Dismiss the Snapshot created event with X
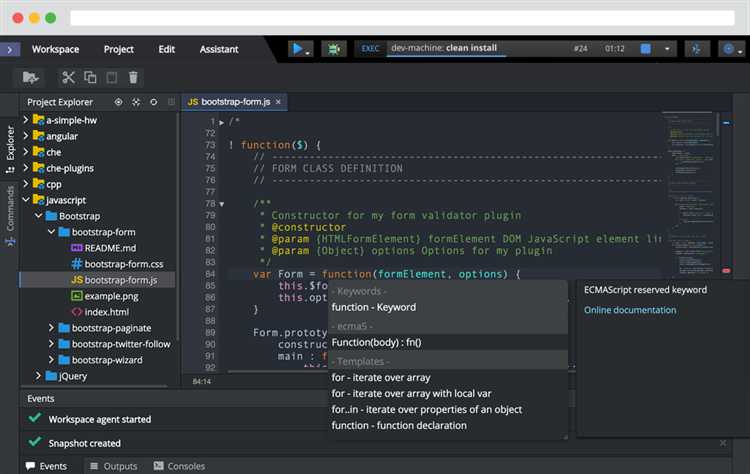This screenshot has height=474, width=750. pyautogui.click(x=723, y=443)
